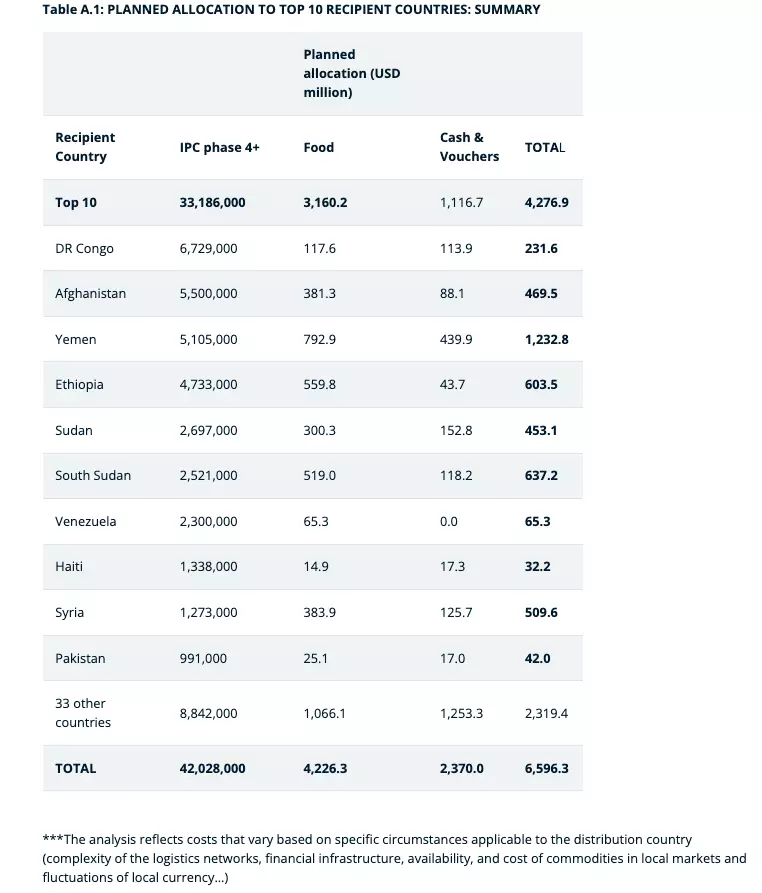This screenshot has height=893, width=762.
Task: Click the Planned allocation (USD million) header
Action: [x=351, y=73]
